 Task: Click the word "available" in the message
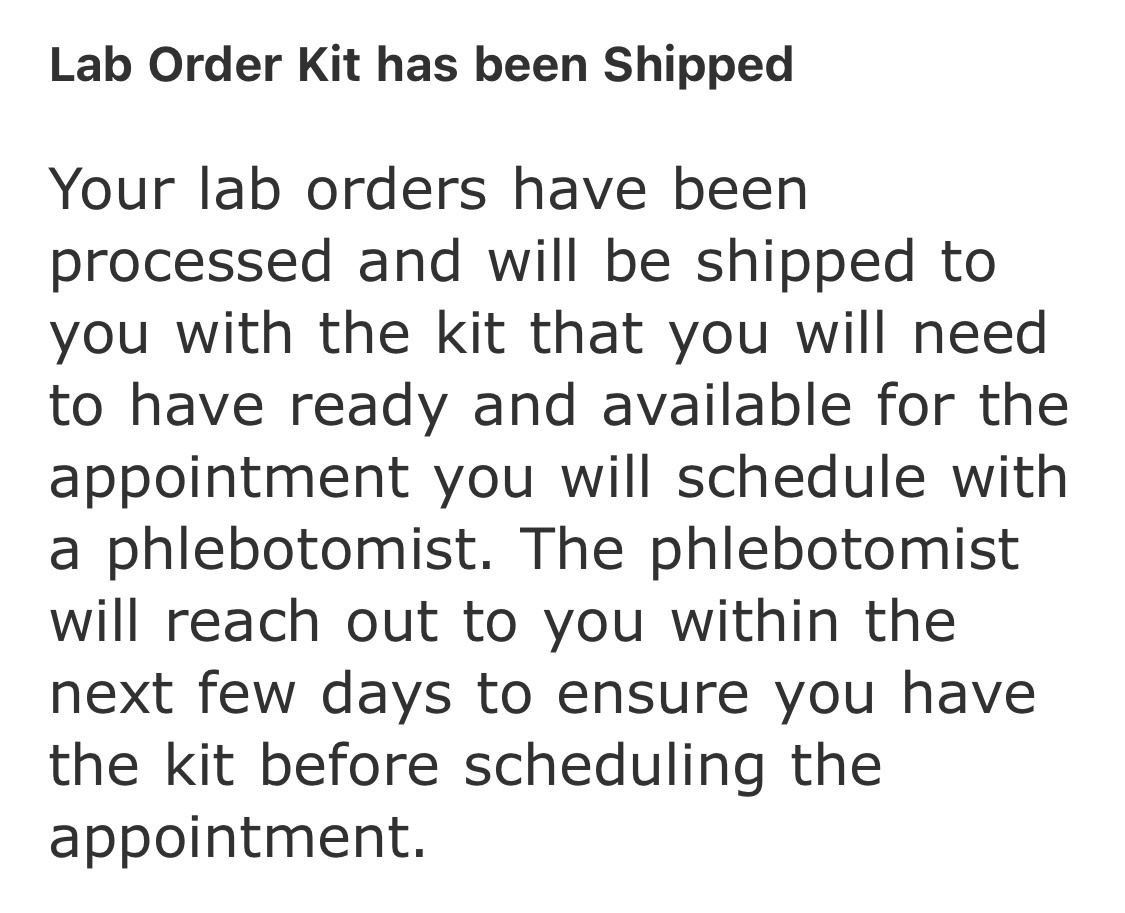tap(728, 405)
